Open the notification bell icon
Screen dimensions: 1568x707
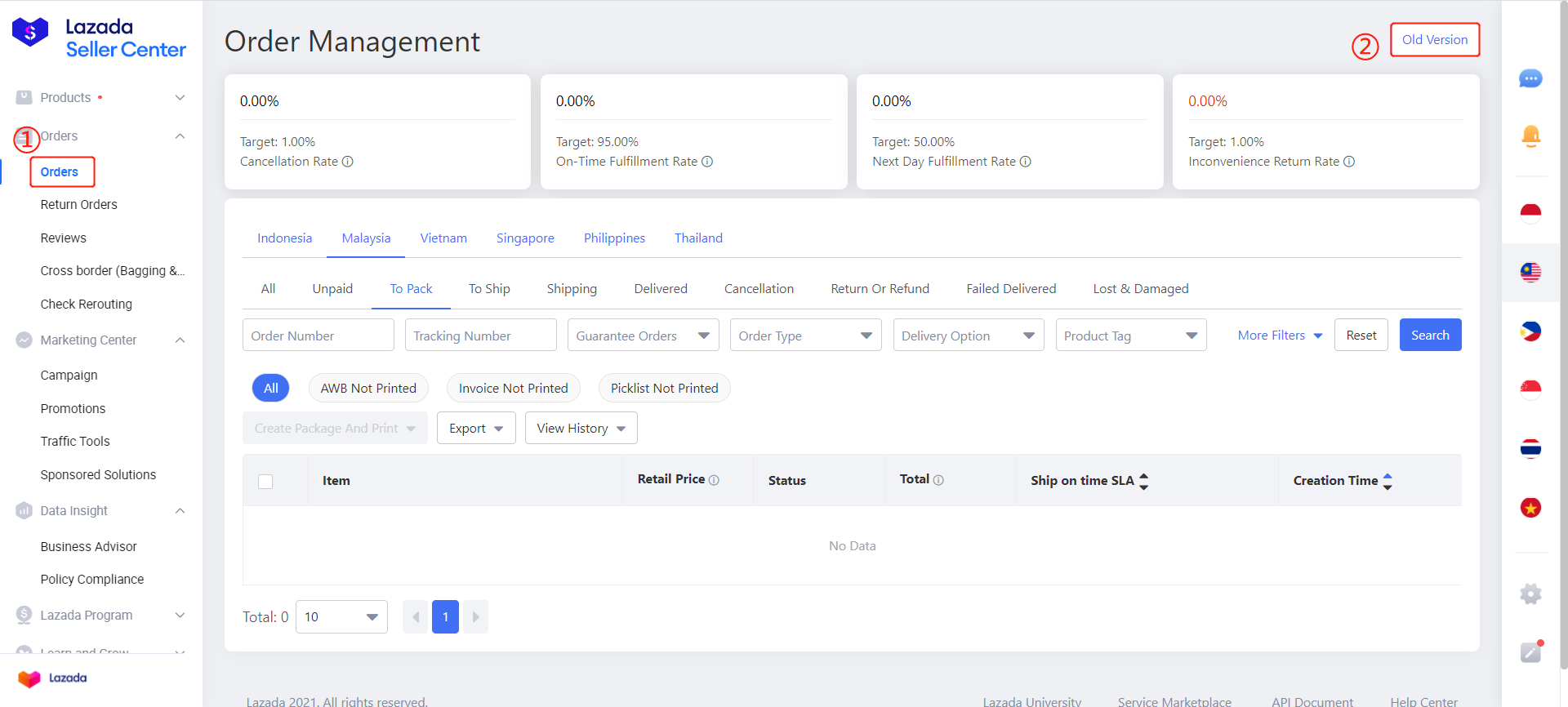point(1530,136)
